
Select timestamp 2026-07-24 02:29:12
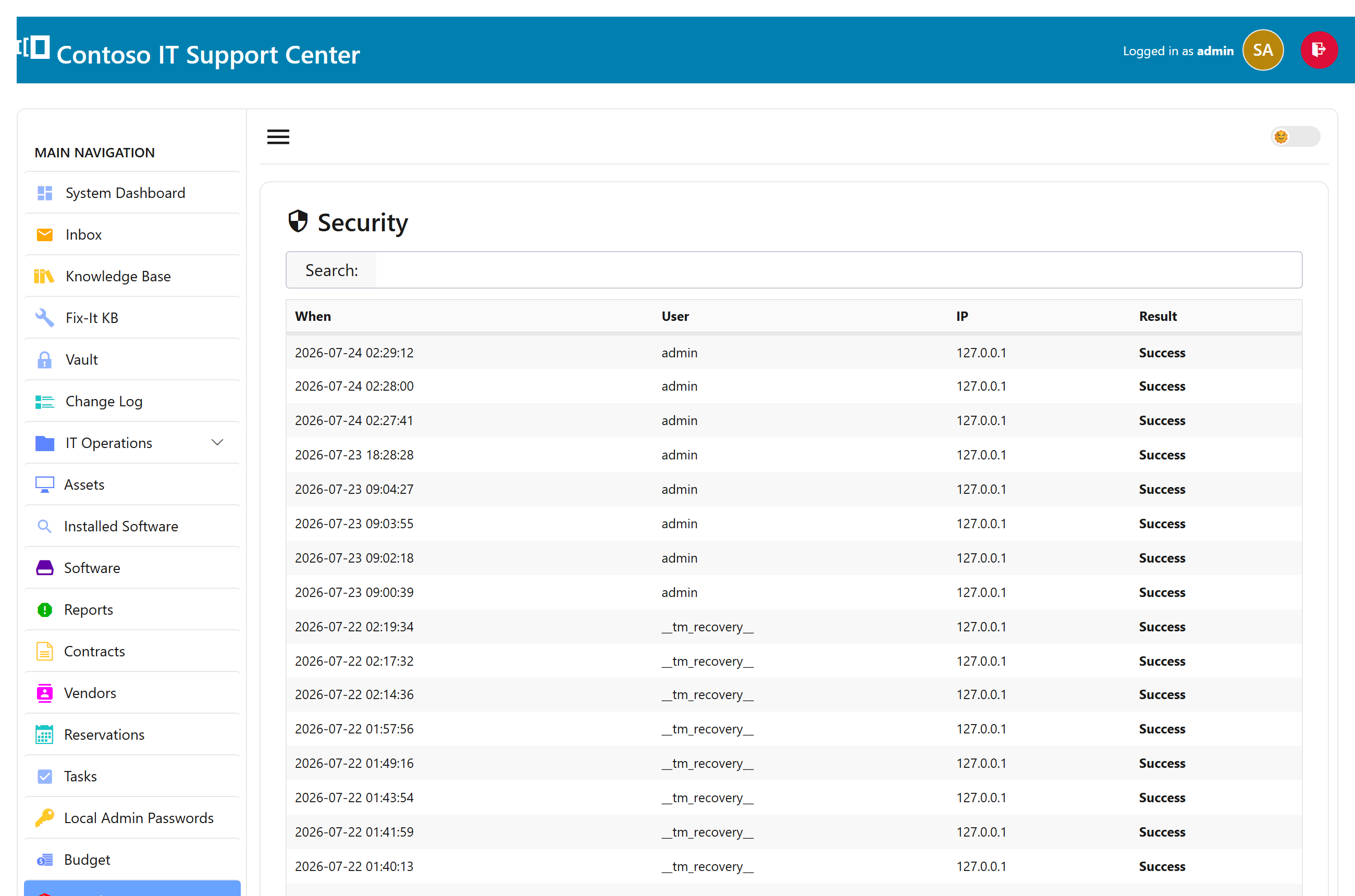pos(354,353)
